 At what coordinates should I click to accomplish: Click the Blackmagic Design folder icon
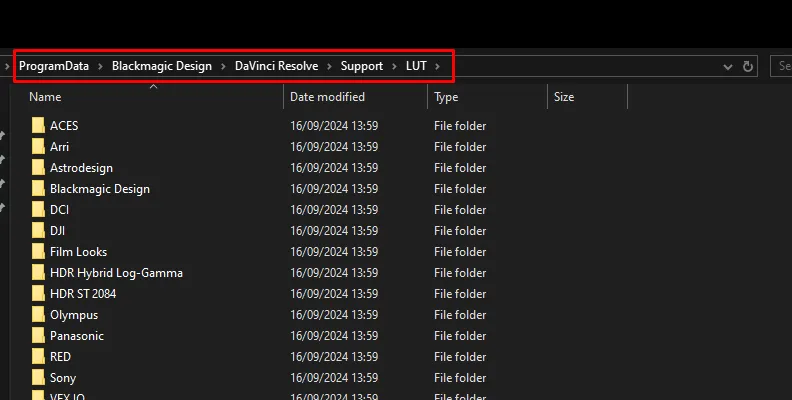39,189
